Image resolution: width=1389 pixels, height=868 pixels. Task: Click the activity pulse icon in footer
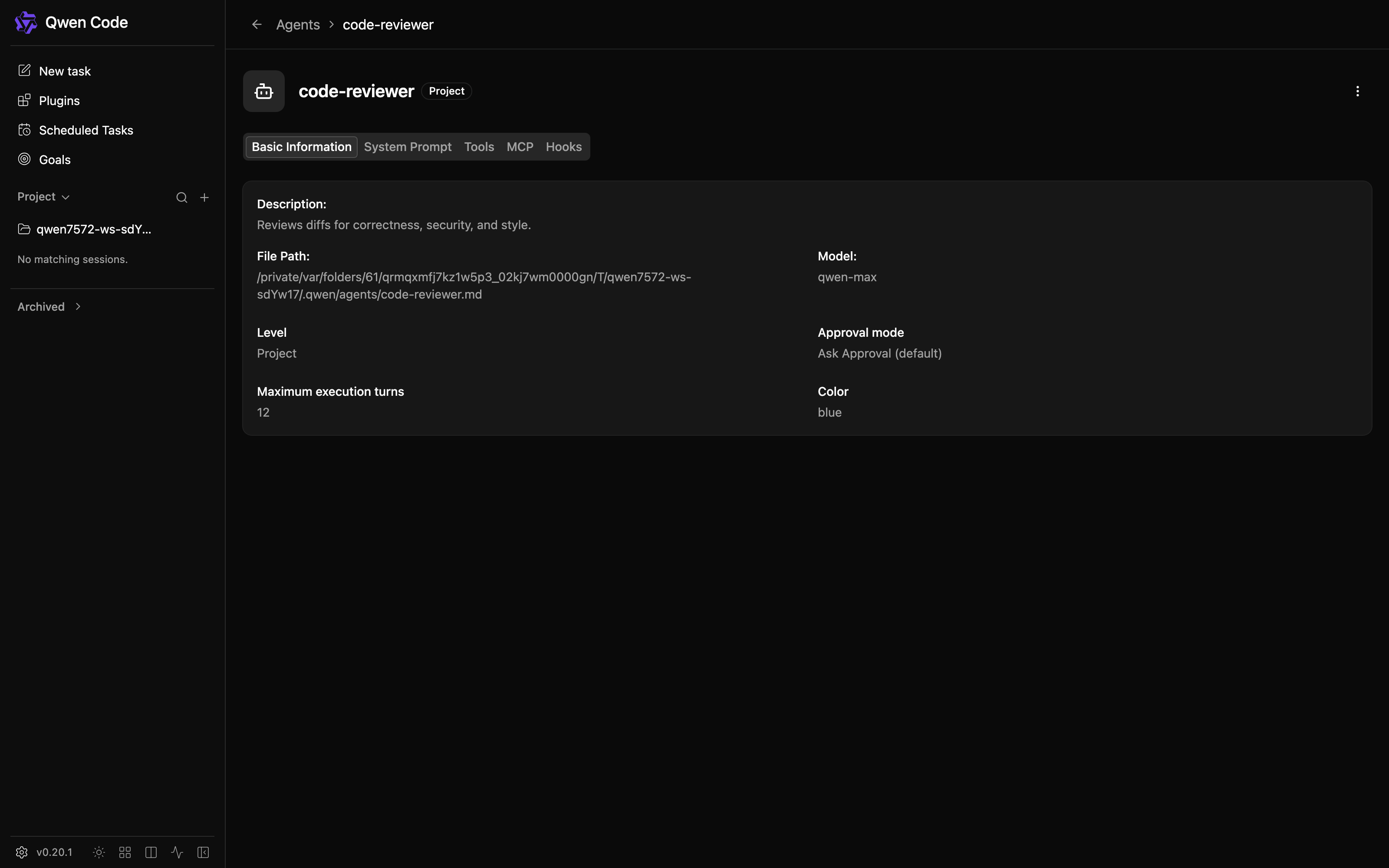pos(178,852)
